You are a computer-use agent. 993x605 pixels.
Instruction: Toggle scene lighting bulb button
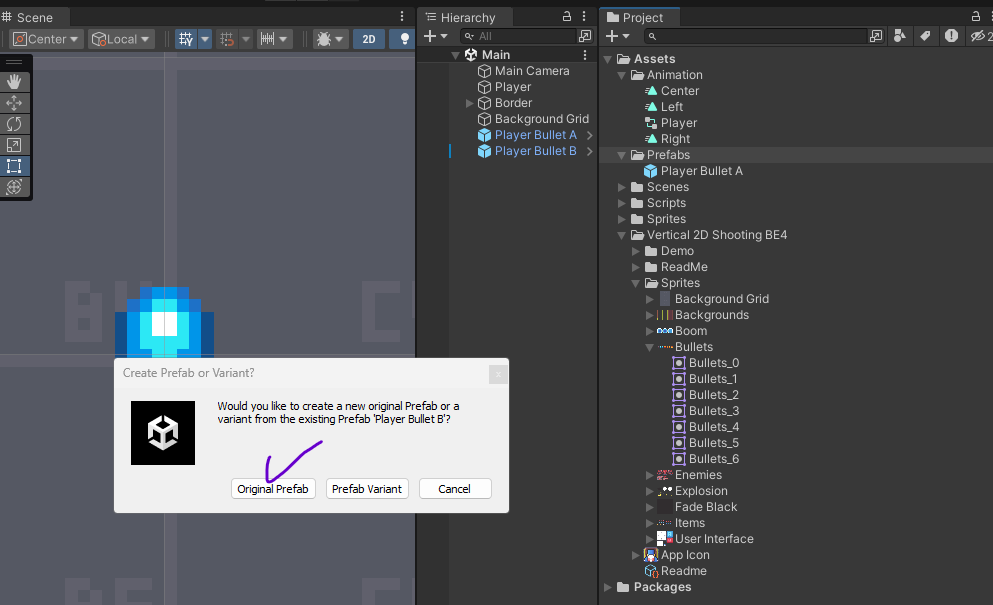404,39
